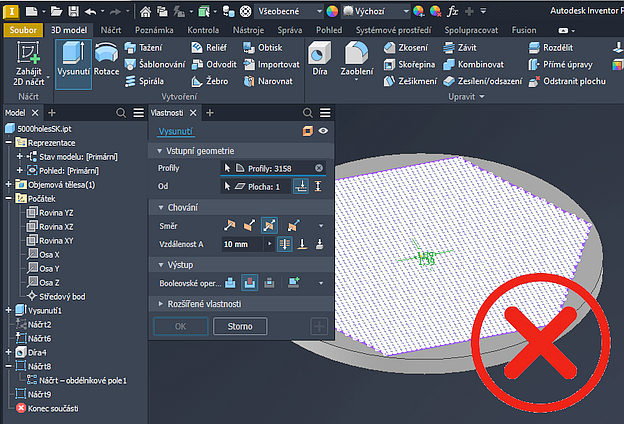The width and height of the screenshot is (624, 424).
Task: Select the Rotace (Revolve) tool
Action: 106,63
